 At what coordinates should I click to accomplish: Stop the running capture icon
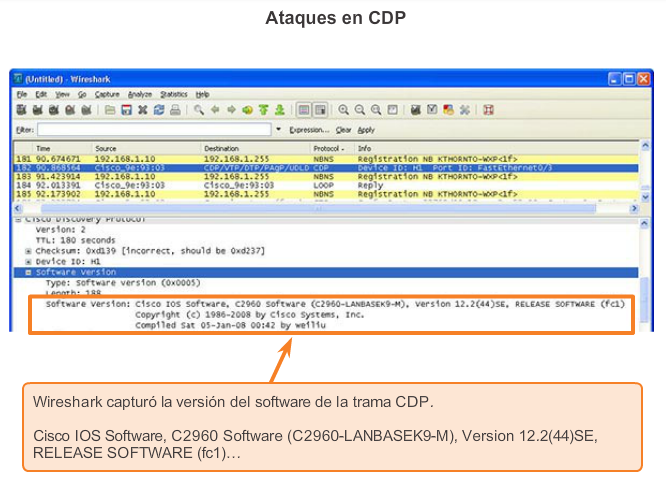click(x=70, y=110)
